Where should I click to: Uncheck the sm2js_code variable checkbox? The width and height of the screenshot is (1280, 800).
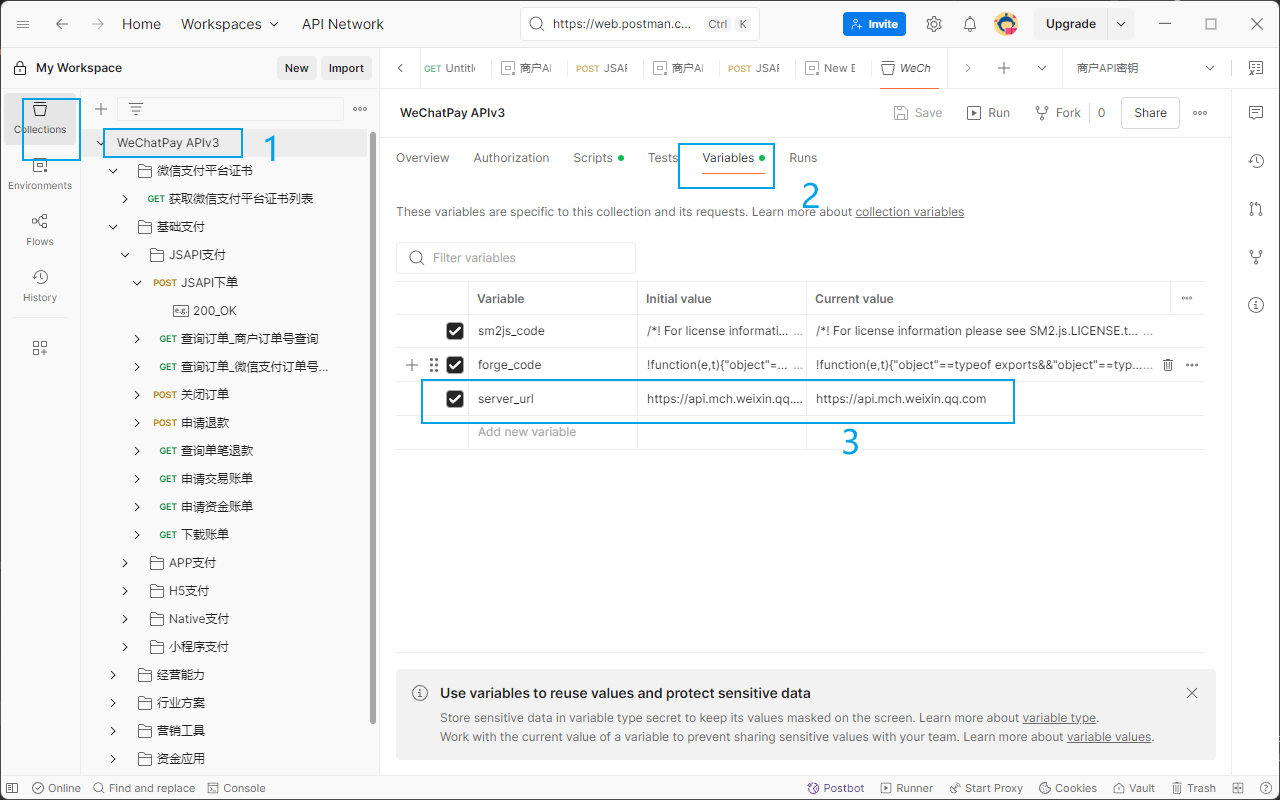tap(455, 331)
